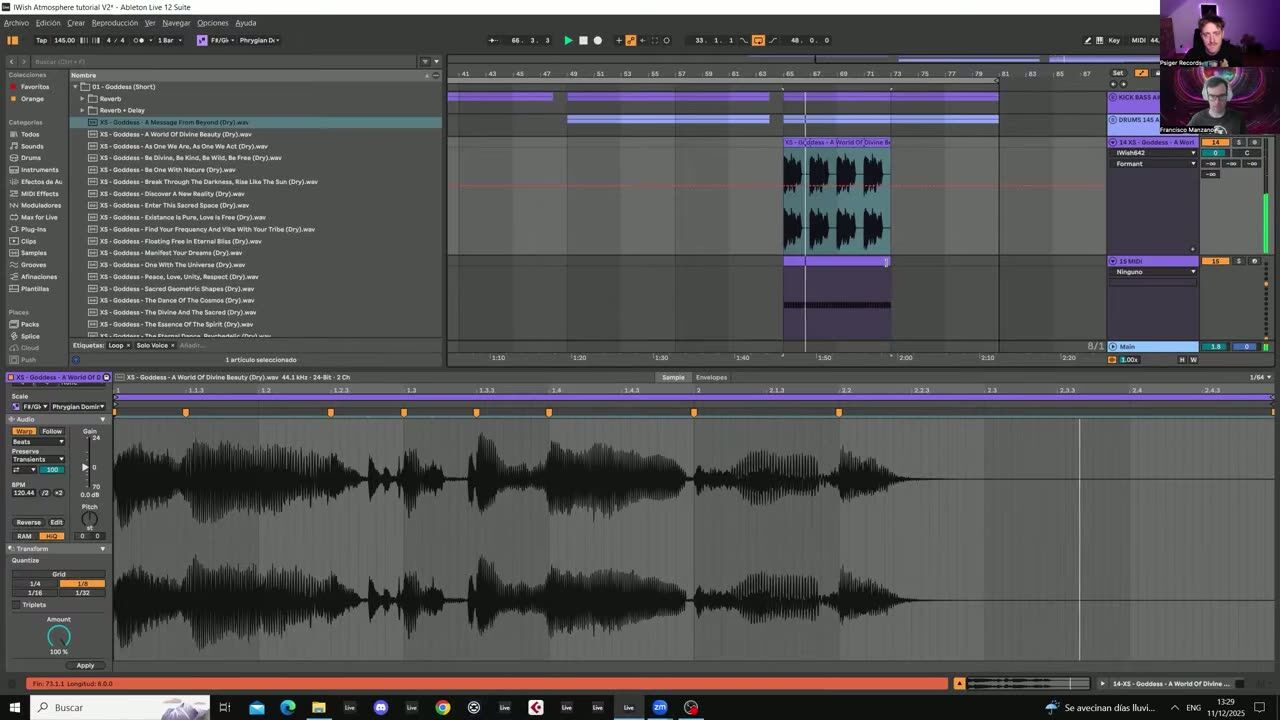Collapse the Transform section

pos(102,549)
